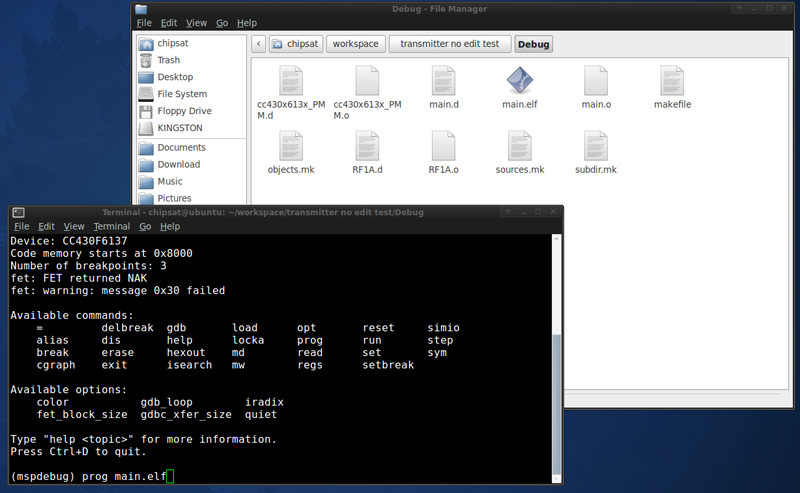Open Edit menu in File Manager

point(169,23)
